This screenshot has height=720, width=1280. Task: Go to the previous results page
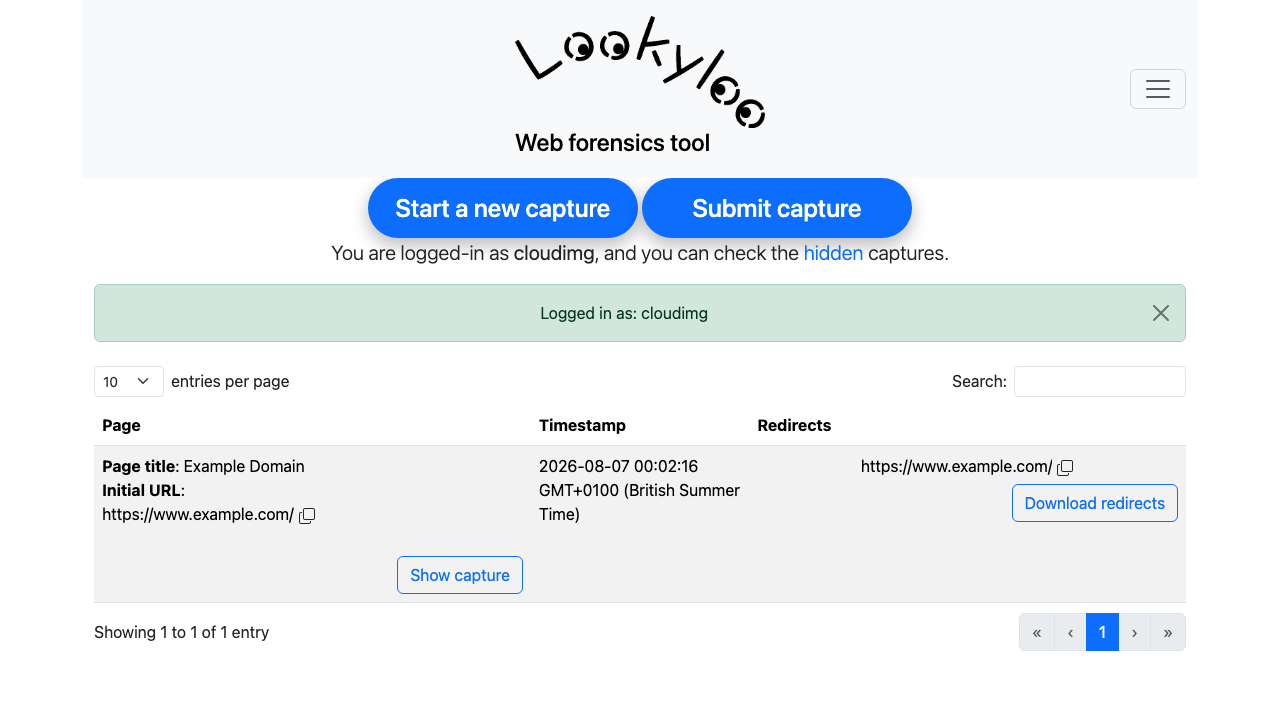[x=1070, y=632]
